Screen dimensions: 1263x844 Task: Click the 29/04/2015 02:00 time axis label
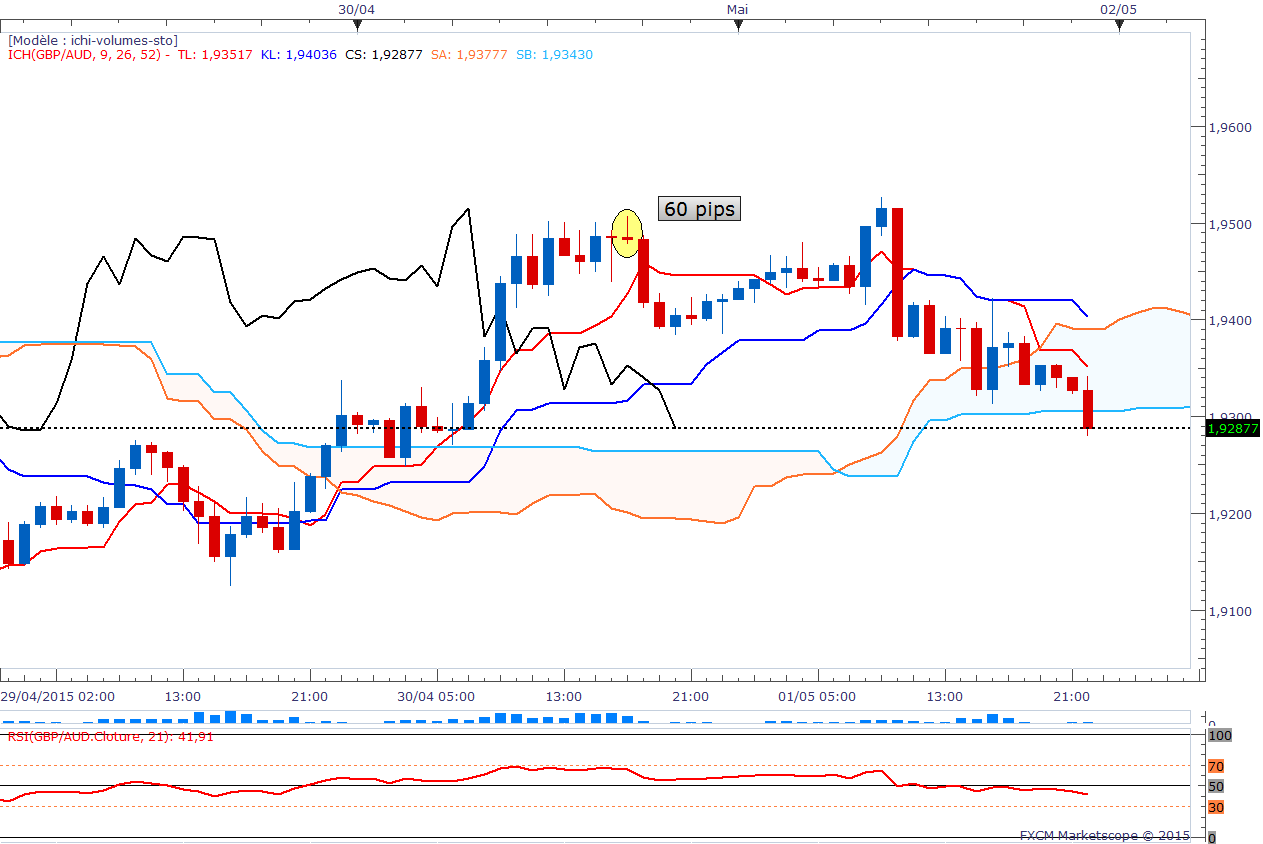(x=57, y=696)
